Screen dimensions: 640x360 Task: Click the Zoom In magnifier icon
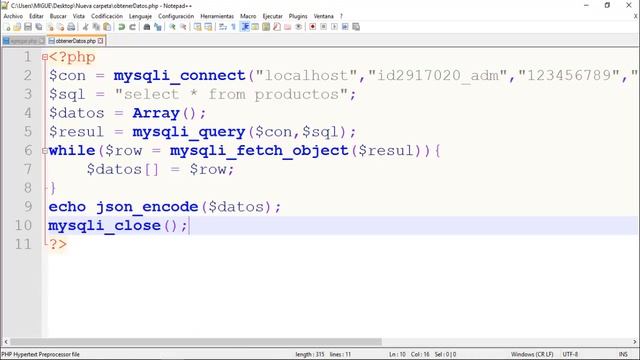click(x=172, y=27)
